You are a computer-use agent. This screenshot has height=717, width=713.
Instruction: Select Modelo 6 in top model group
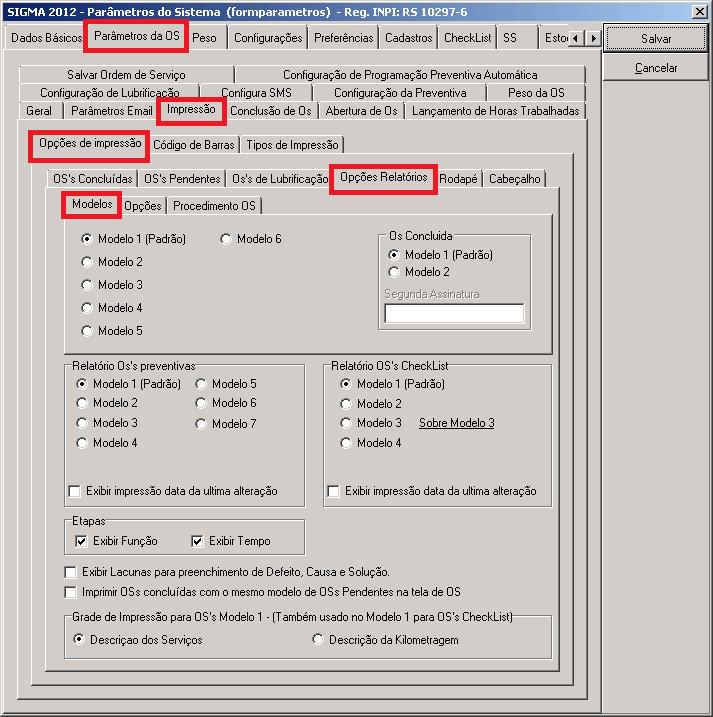(251, 239)
